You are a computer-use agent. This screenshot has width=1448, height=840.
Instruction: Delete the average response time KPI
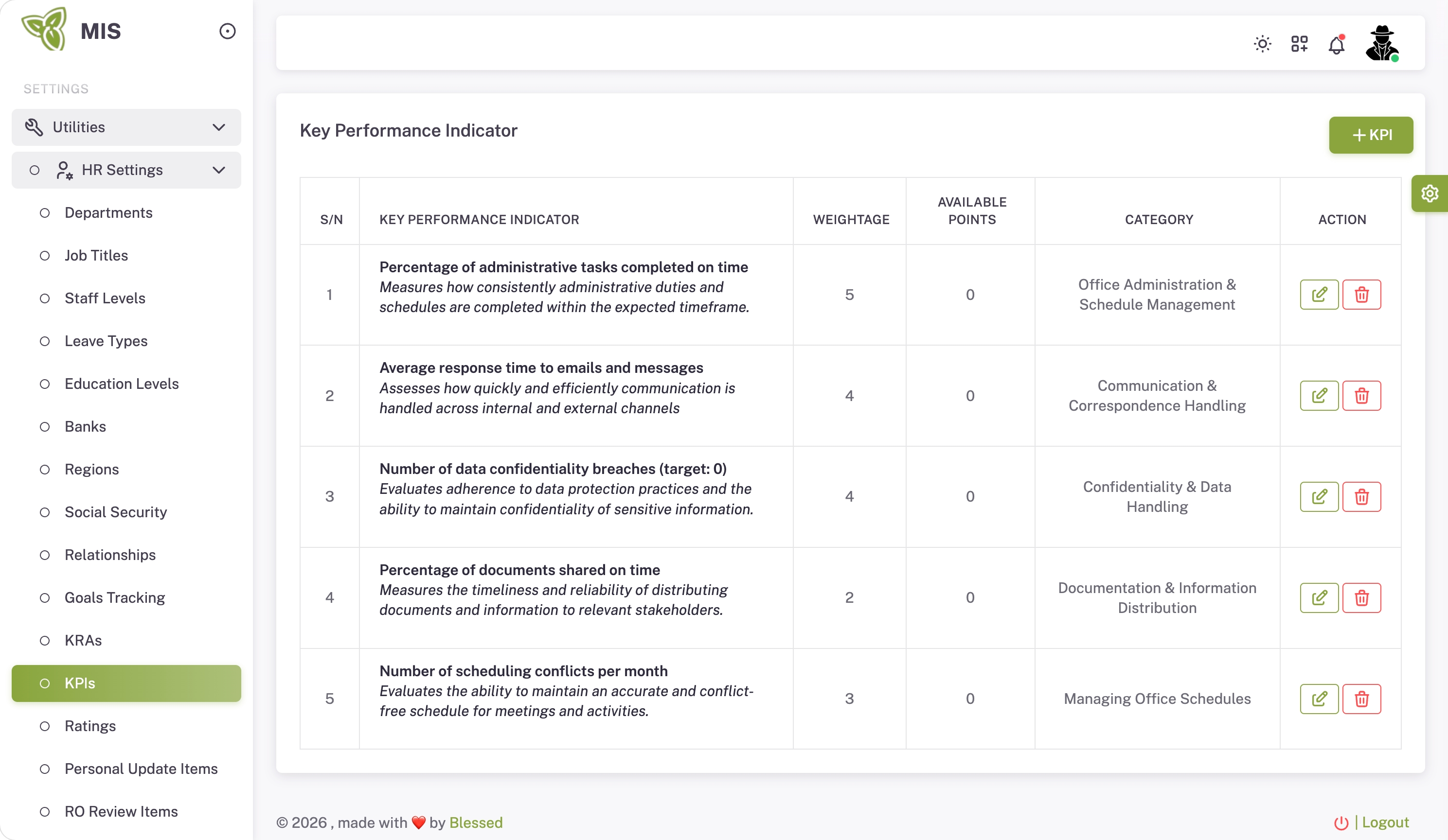(x=1361, y=396)
